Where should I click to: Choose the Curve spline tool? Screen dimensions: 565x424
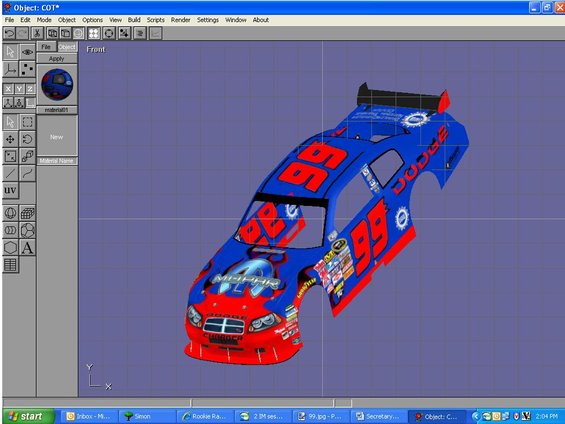[x=27, y=173]
